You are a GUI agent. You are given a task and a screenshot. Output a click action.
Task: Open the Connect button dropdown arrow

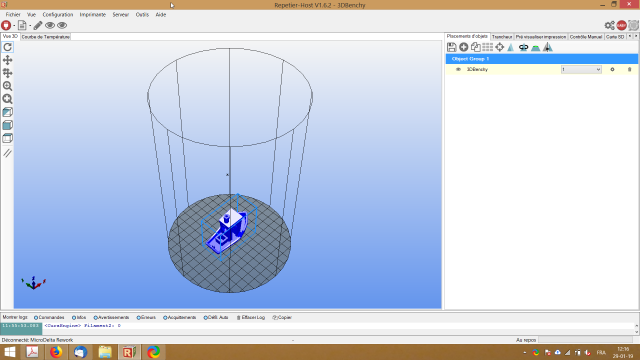tap(14, 26)
